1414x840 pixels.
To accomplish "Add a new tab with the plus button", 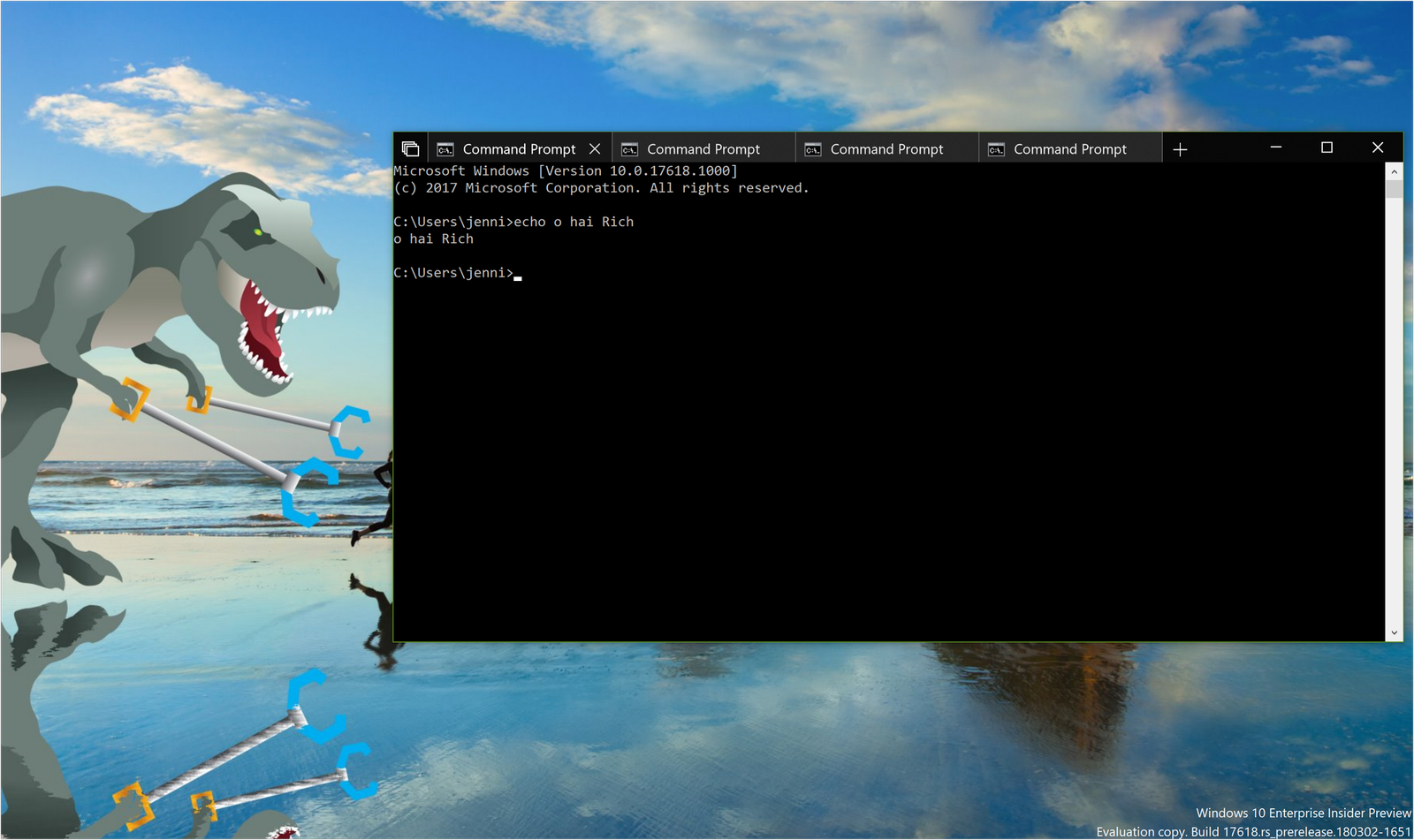I will 1180,149.
